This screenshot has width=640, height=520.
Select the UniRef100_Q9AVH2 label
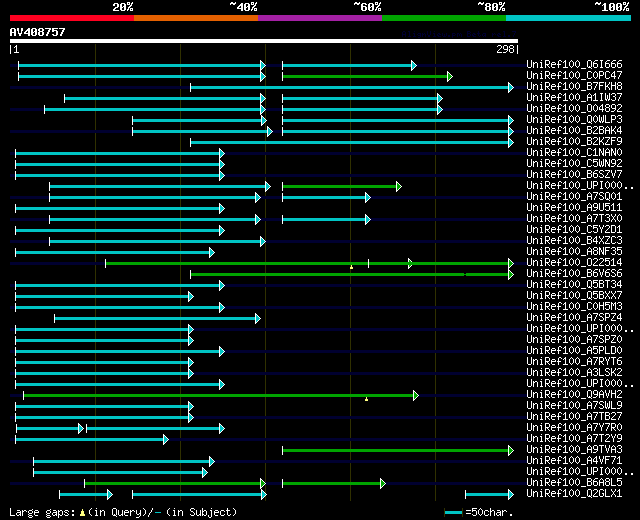574,395
